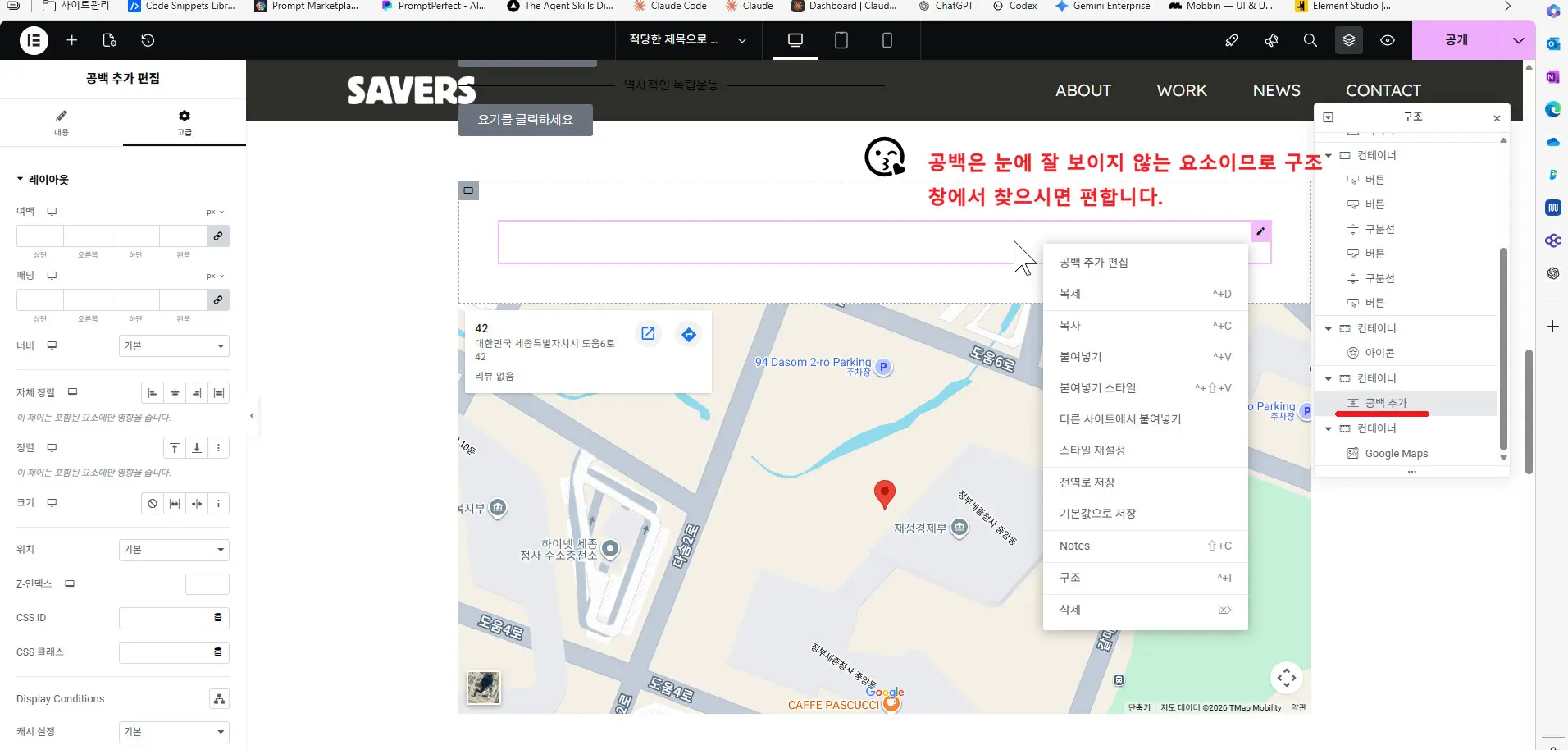Click the add element plus icon
The width and height of the screenshot is (1568, 750).
tap(72, 40)
